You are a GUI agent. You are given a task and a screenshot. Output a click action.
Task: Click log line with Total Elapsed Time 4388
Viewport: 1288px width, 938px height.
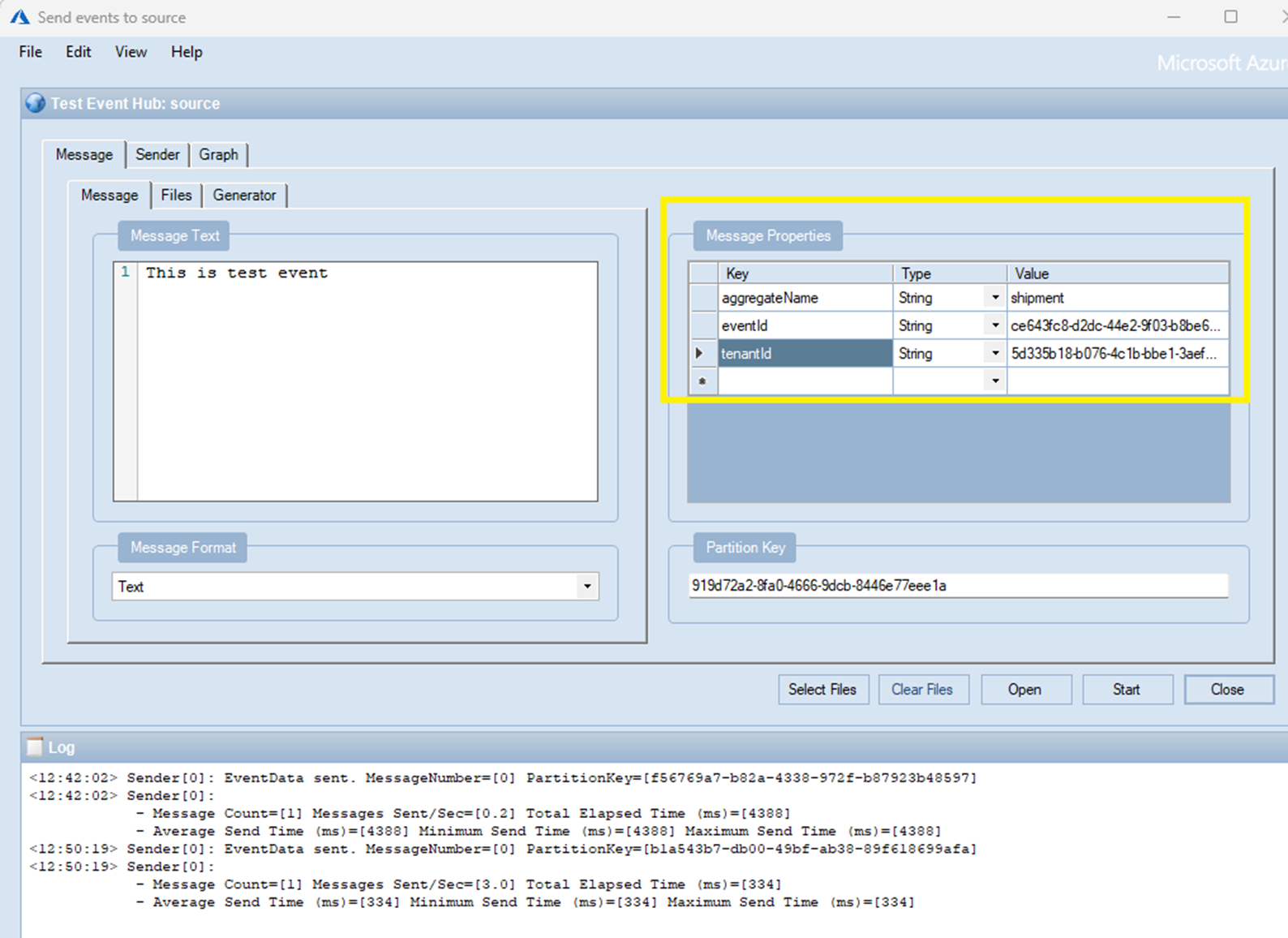463,813
